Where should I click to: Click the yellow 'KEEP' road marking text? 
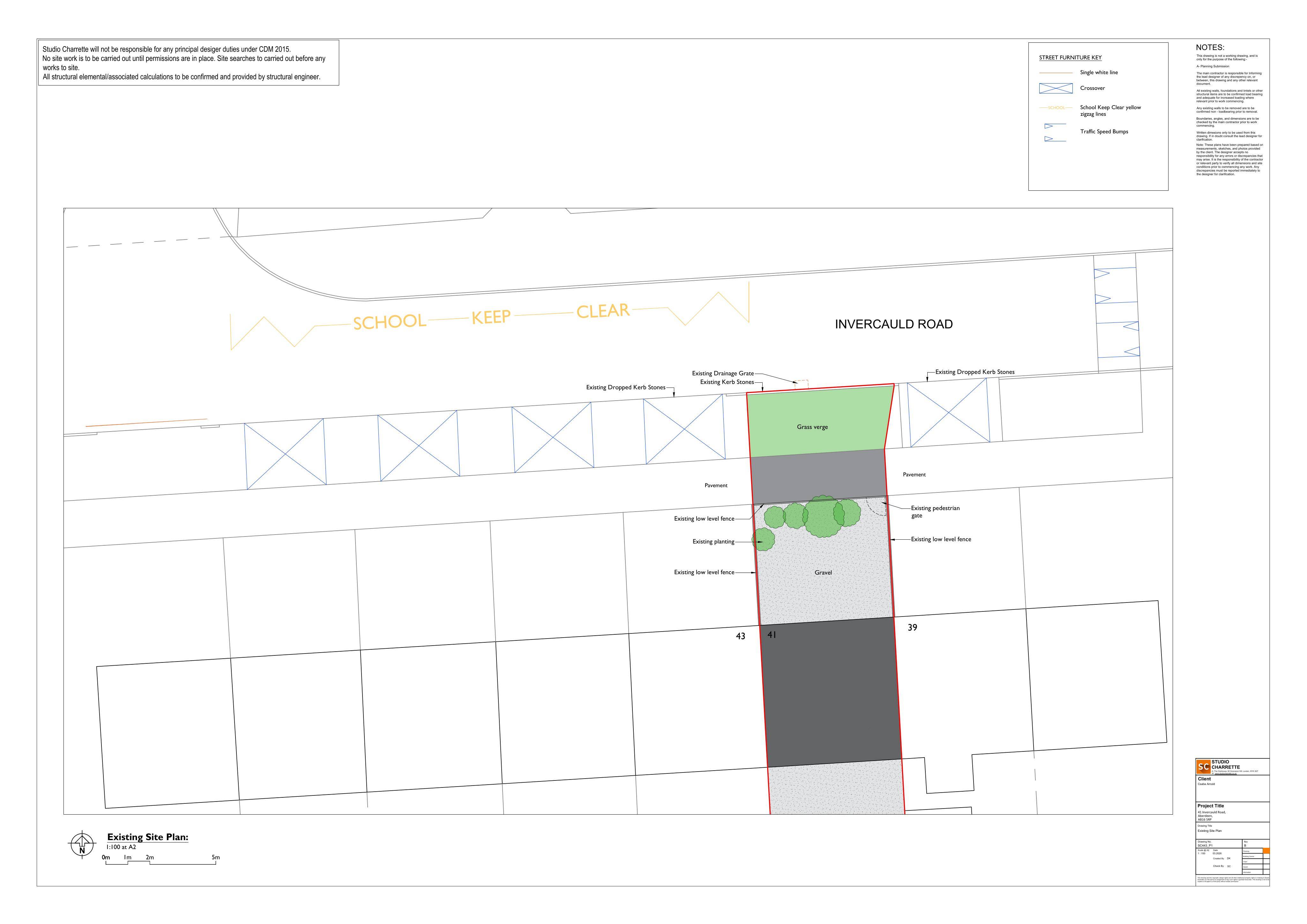pyautogui.click(x=491, y=317)
